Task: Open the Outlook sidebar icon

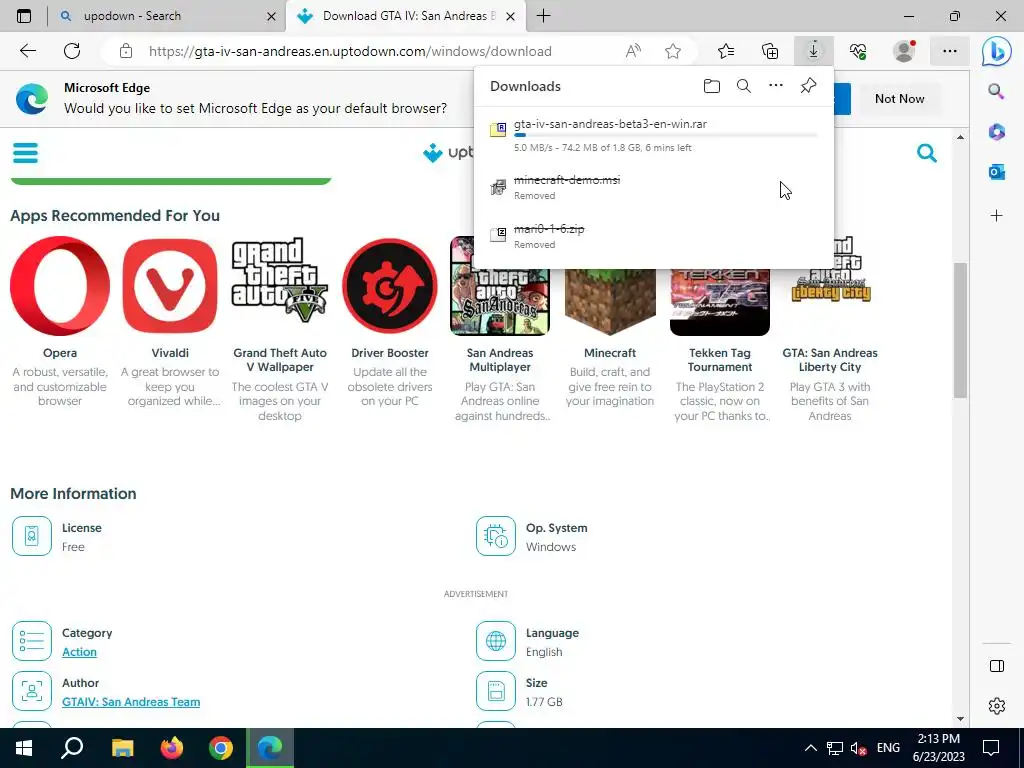Action: tap(996, 172)
